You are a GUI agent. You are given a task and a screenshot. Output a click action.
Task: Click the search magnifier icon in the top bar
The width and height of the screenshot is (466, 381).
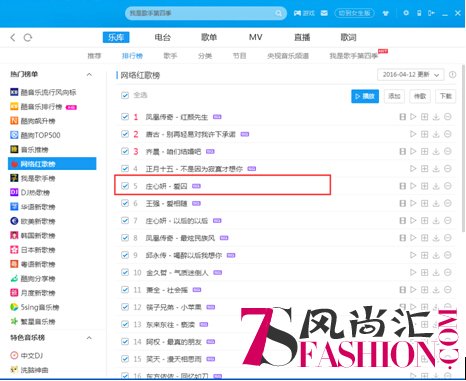click(278, 13)
